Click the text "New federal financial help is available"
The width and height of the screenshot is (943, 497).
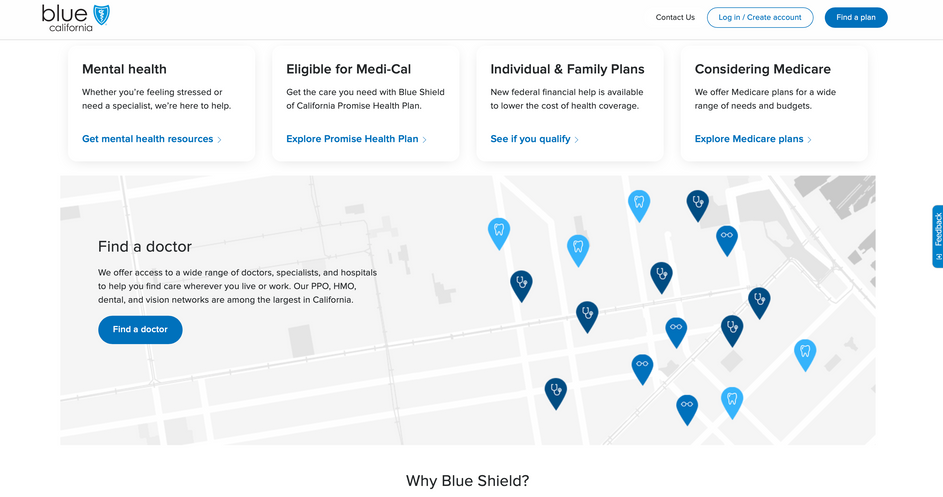[x=567, y=92]
